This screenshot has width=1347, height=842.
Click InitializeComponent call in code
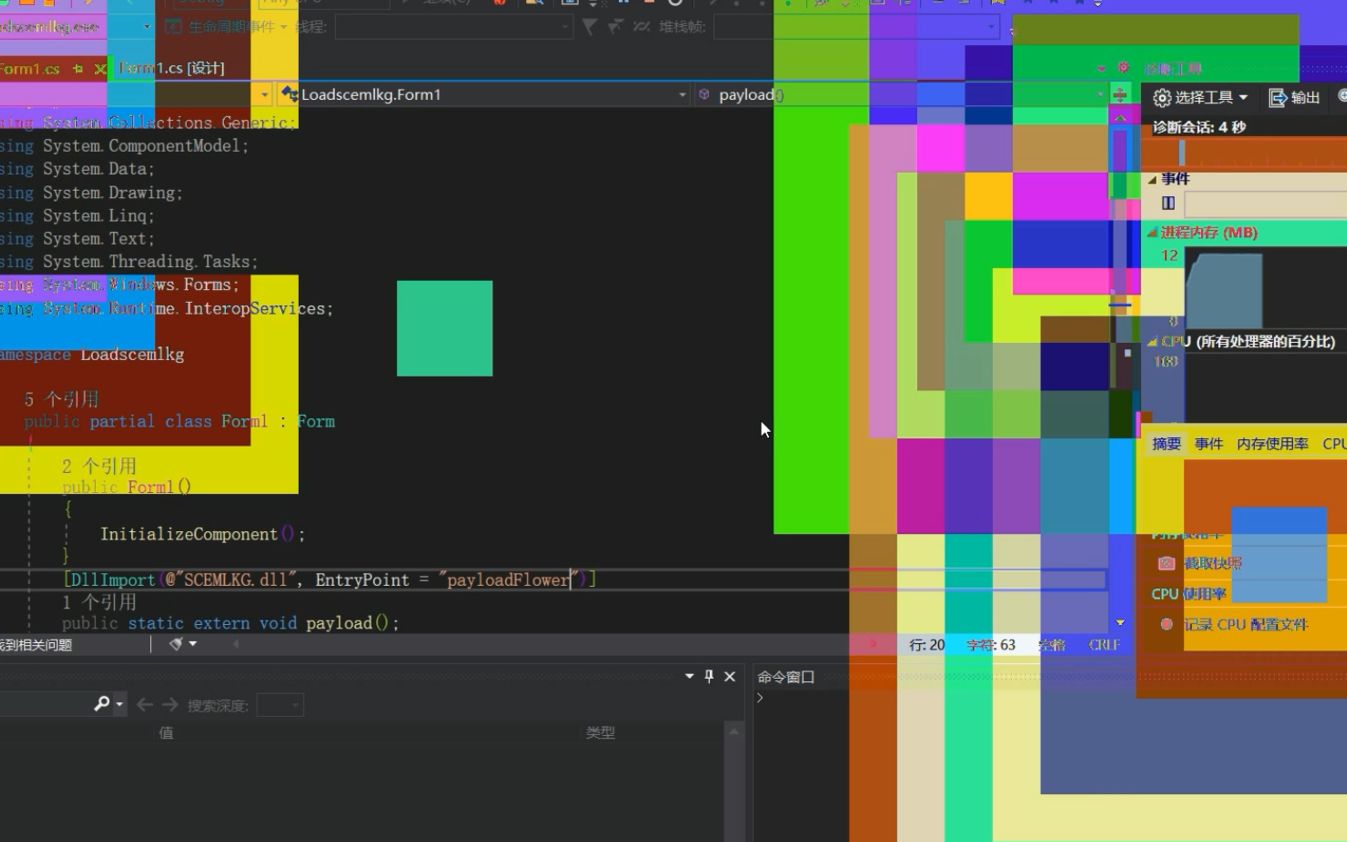189,534
